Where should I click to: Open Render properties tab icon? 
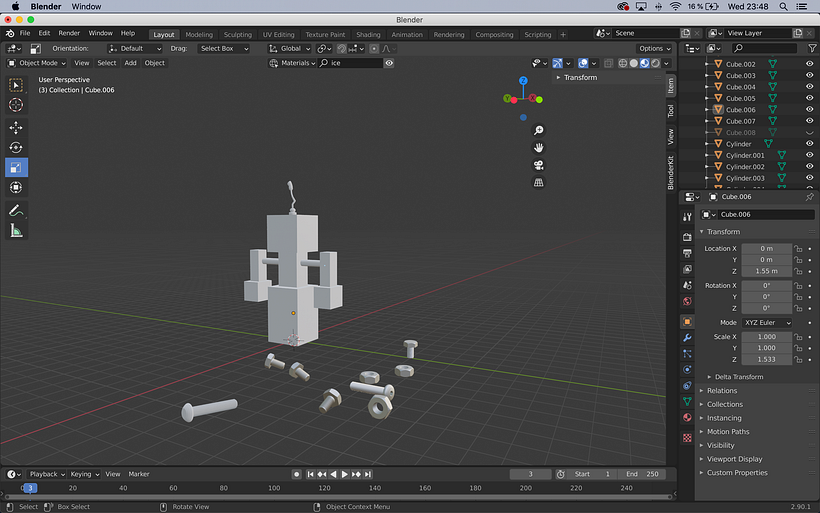[x=687, y=237]
